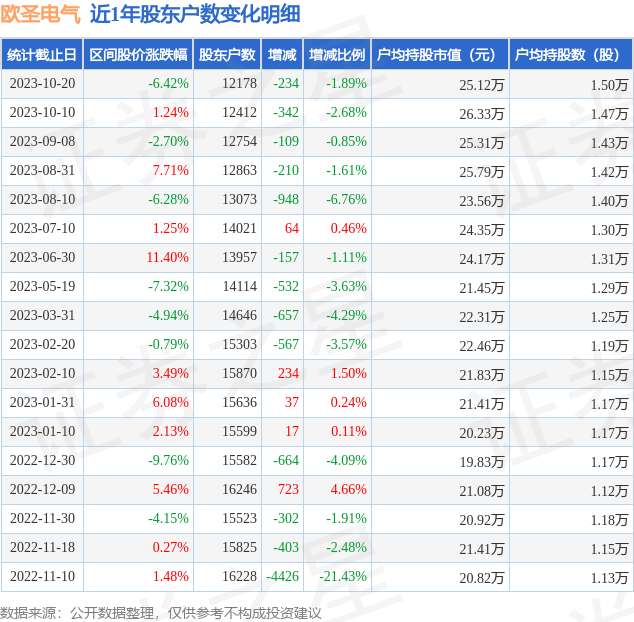Image resolution: width=634 pixels, height=622 pixels.
Task: Click the date cell 2022-12-09
Action: tap(42, 489)
